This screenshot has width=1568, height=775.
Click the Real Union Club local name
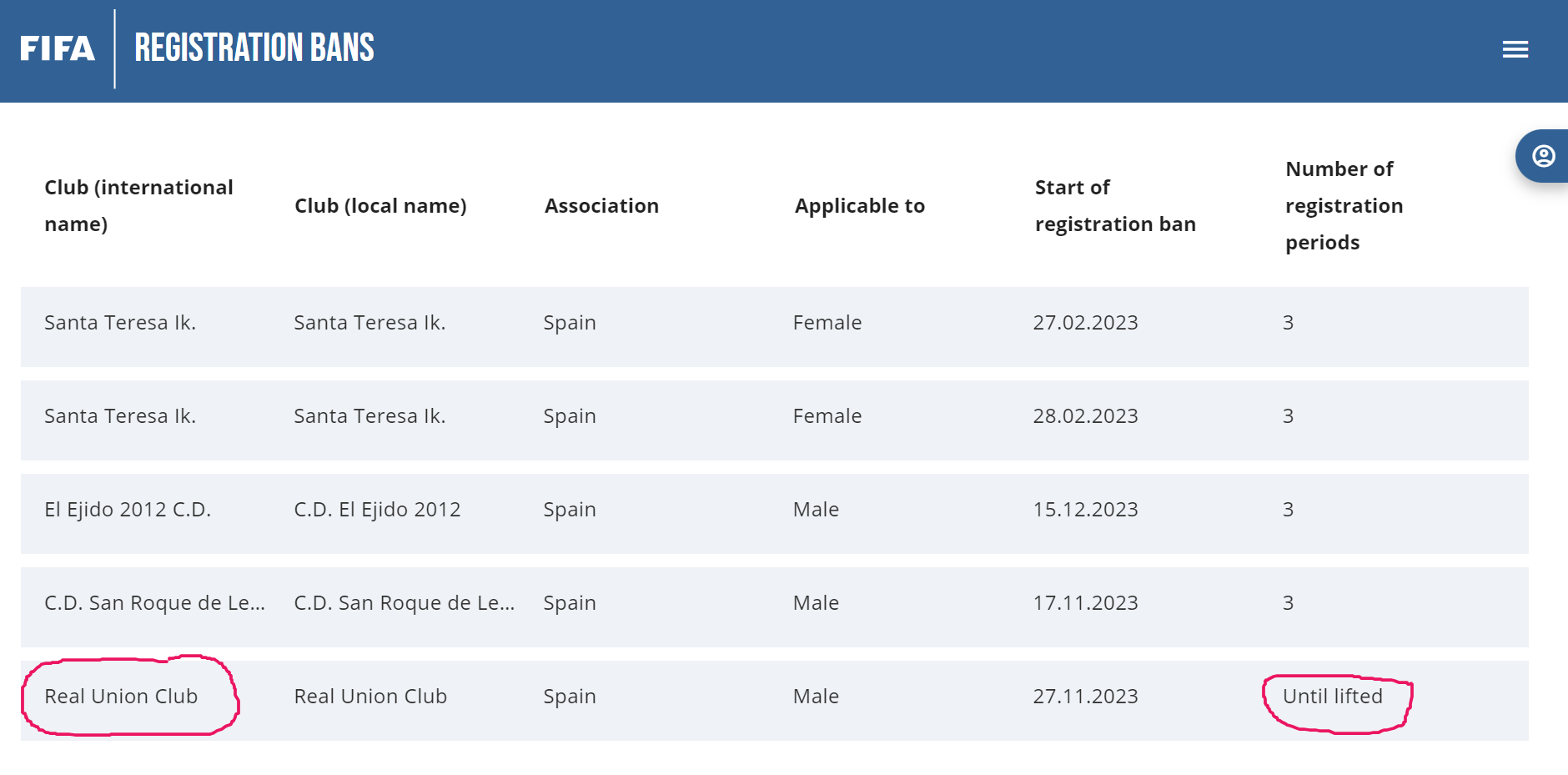(x=370, y=697)
